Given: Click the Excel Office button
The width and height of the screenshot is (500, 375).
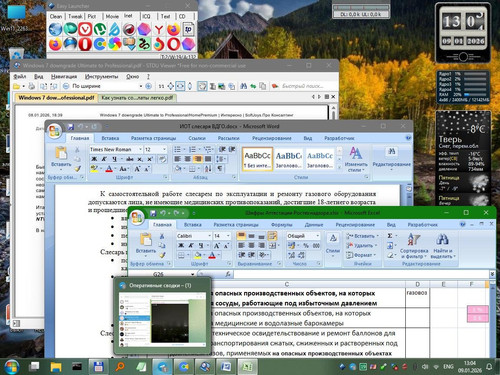Looking at the screenshot, I should [x=137, y=217].
